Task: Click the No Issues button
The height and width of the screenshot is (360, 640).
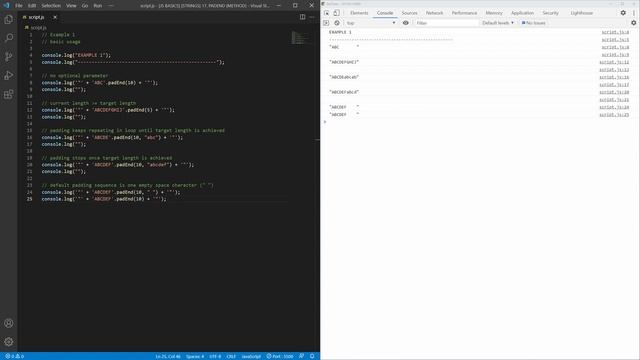Action: (533, 23)
